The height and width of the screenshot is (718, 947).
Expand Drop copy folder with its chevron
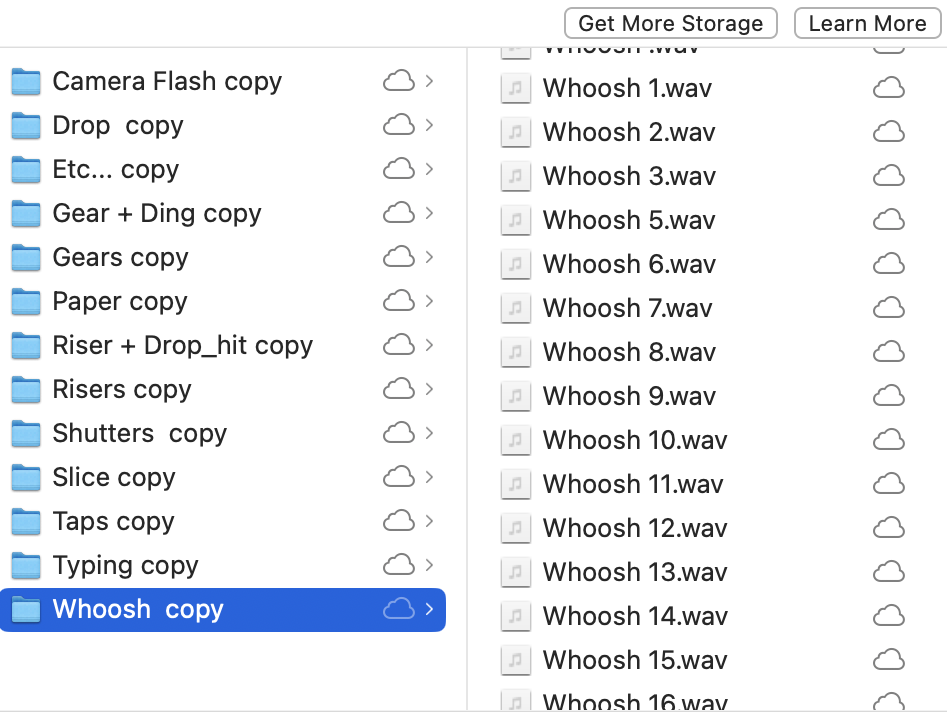coord(429,125)
